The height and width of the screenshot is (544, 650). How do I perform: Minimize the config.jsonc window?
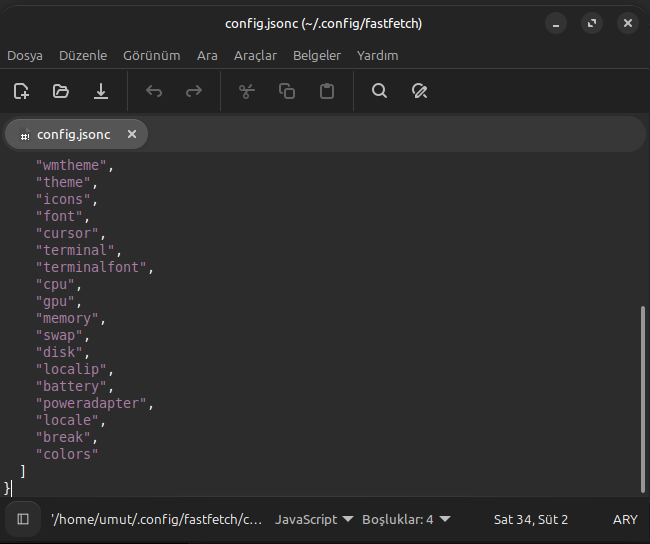[x=556, y=23]
